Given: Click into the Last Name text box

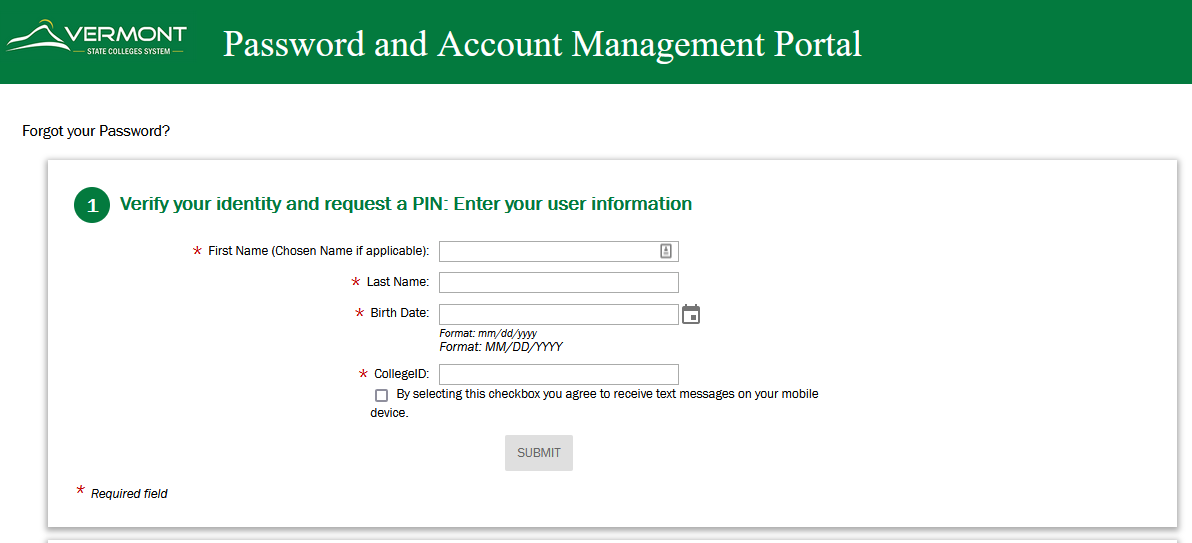Looking at the screenshot, I should (x=558, y=282).
